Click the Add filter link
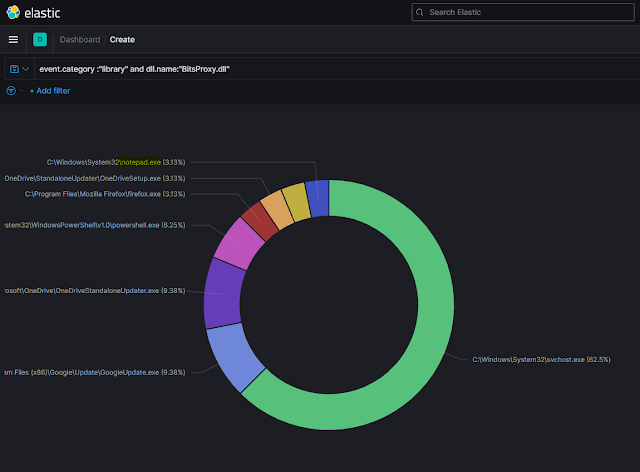 point(50,91)
